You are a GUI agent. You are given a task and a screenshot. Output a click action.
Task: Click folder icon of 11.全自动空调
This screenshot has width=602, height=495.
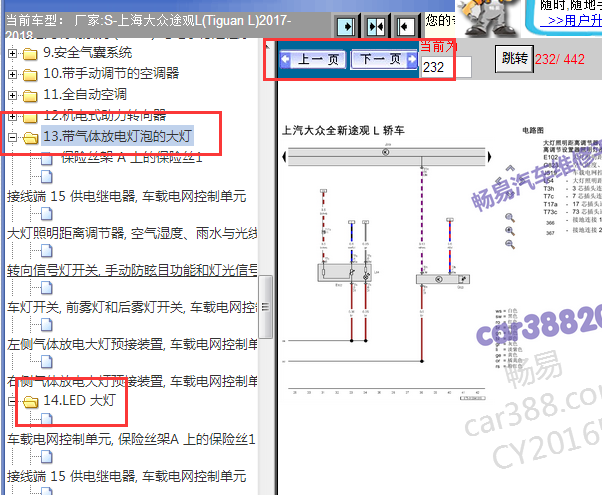[30, 96]
